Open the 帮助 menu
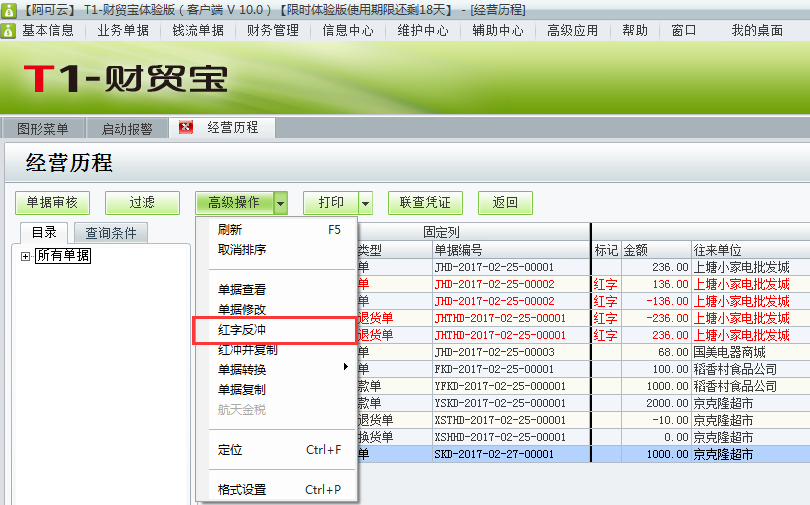Viewport: 810px width, 505px height. [x=635, y=30]
